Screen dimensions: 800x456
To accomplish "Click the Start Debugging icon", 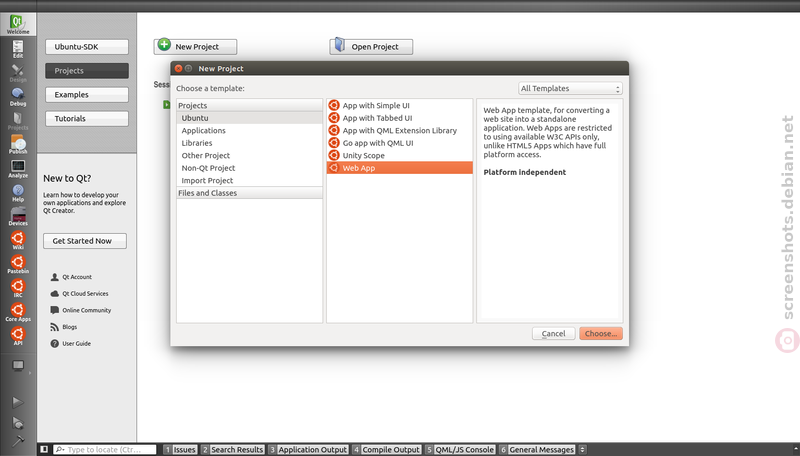I will point(18,423).
